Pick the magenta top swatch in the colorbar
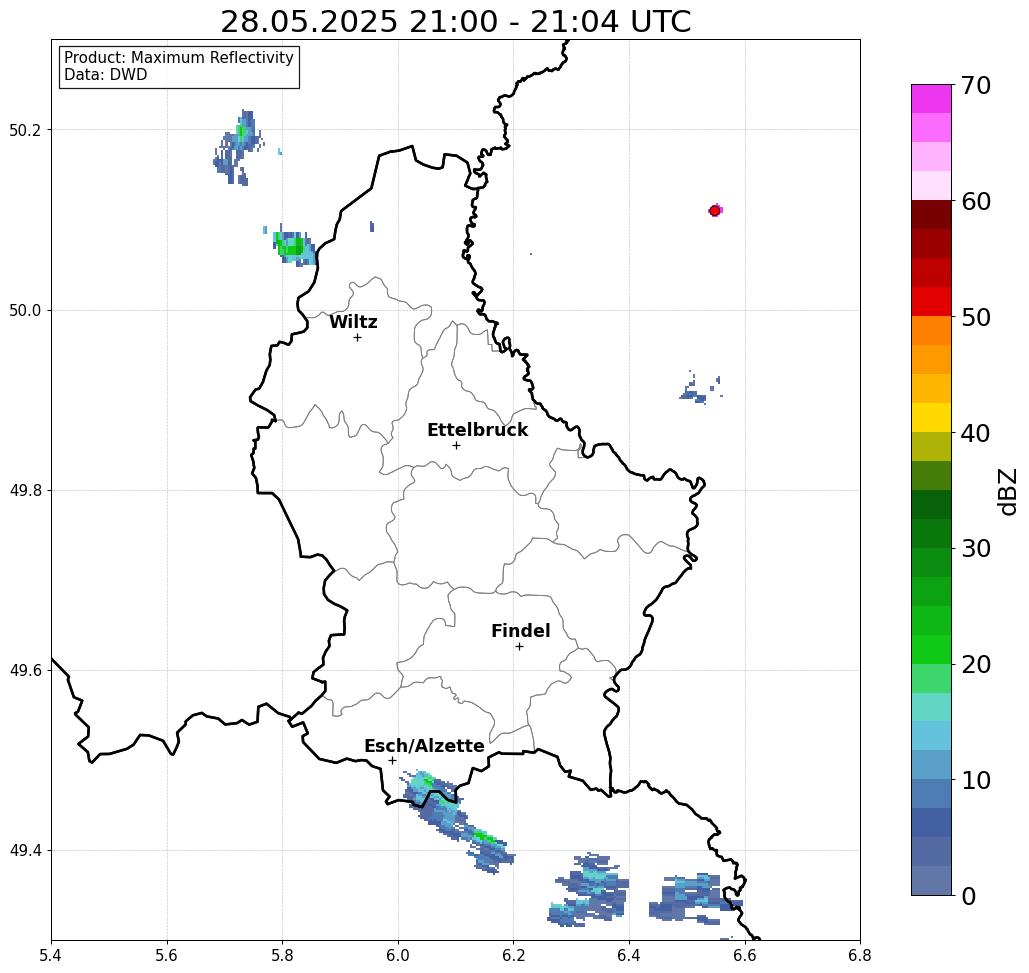1029x973 pixels. click(x=931, y=99)
